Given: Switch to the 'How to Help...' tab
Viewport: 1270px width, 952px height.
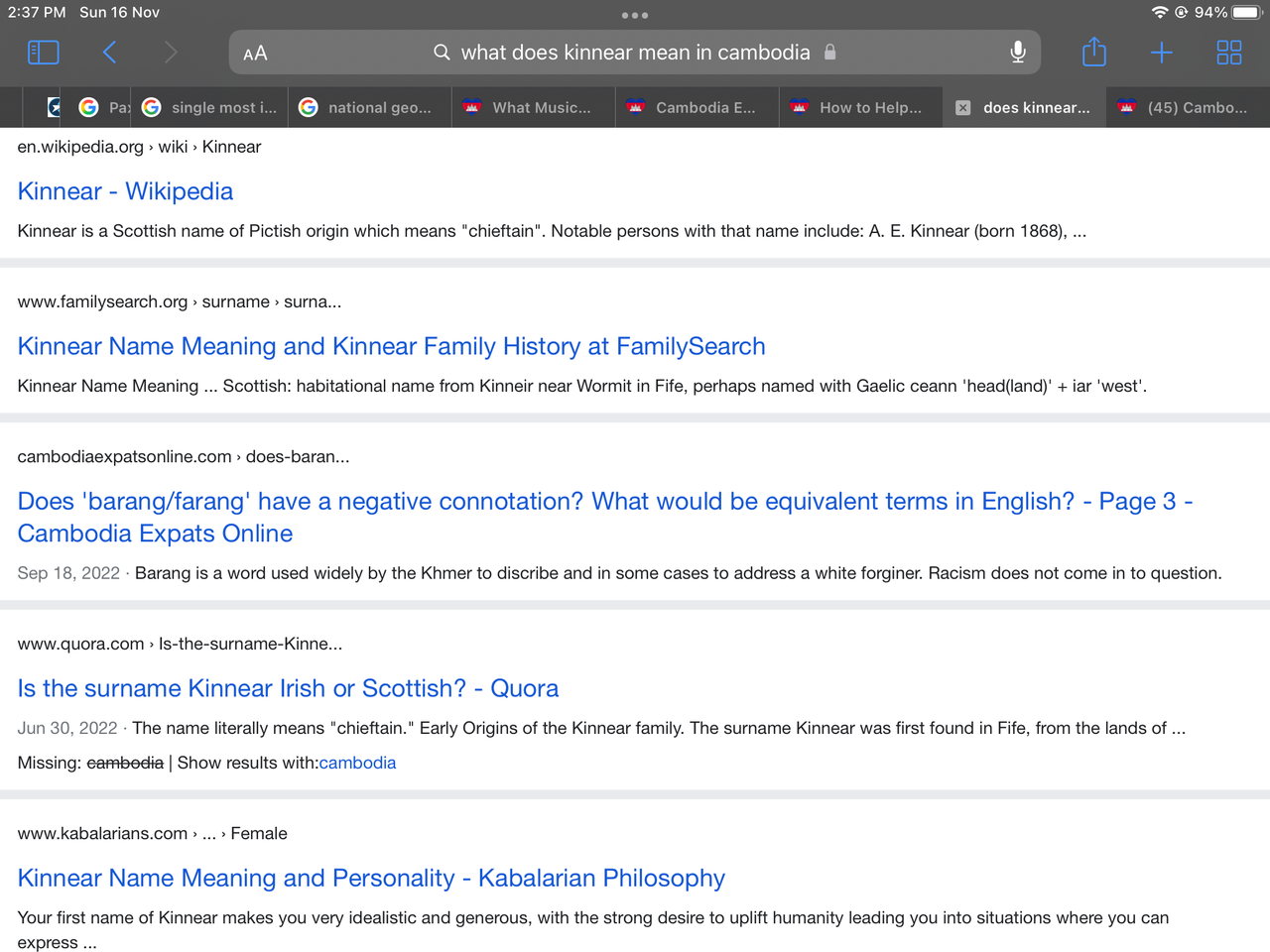Looking at the screenshot, I should tap(860, 107).
